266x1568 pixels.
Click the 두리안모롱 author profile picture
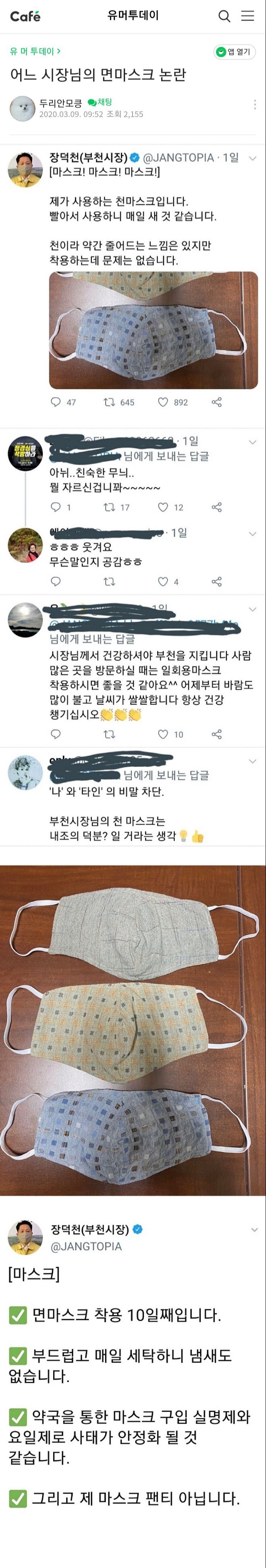23,108
